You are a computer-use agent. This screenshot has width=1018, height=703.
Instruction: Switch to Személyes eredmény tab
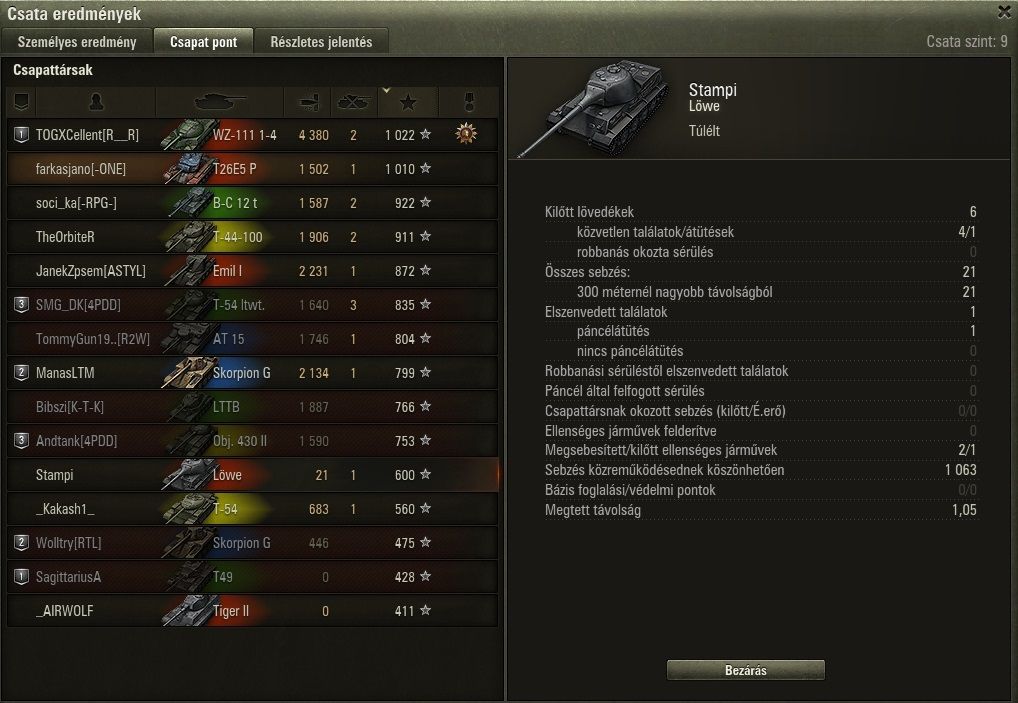pyautogui.click(x=77, y=42)
